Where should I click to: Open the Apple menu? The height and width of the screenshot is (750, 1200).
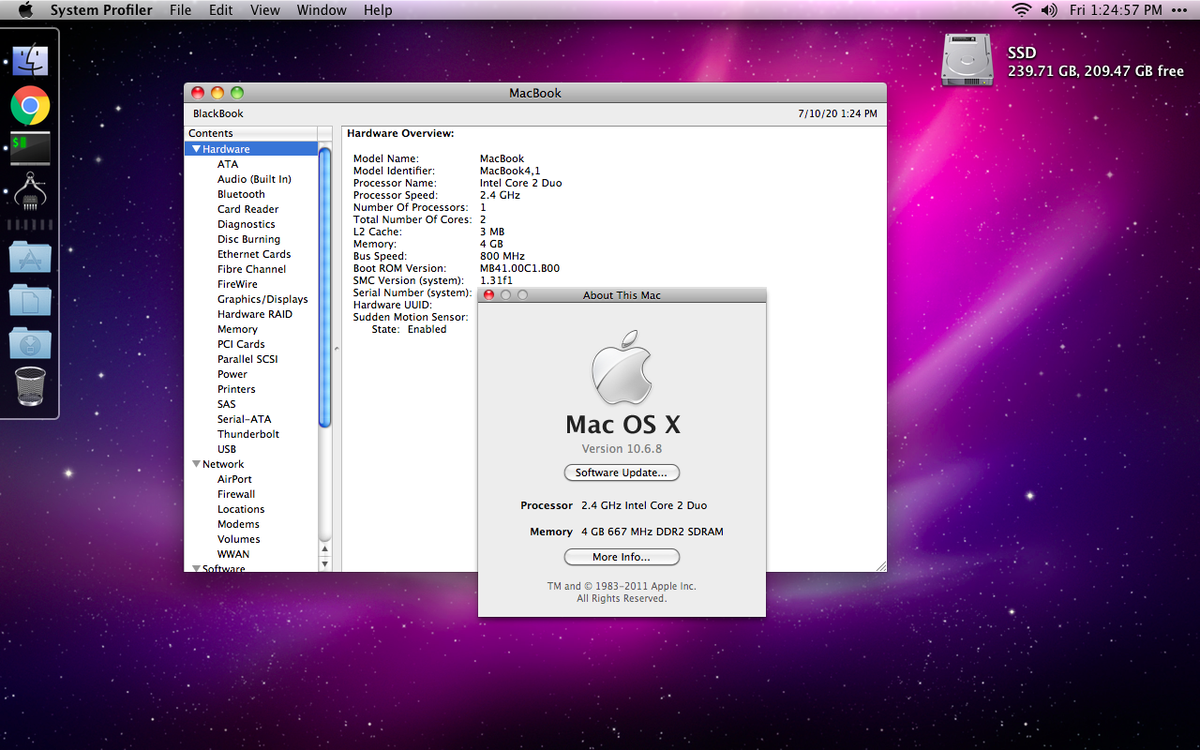(25, 10)
